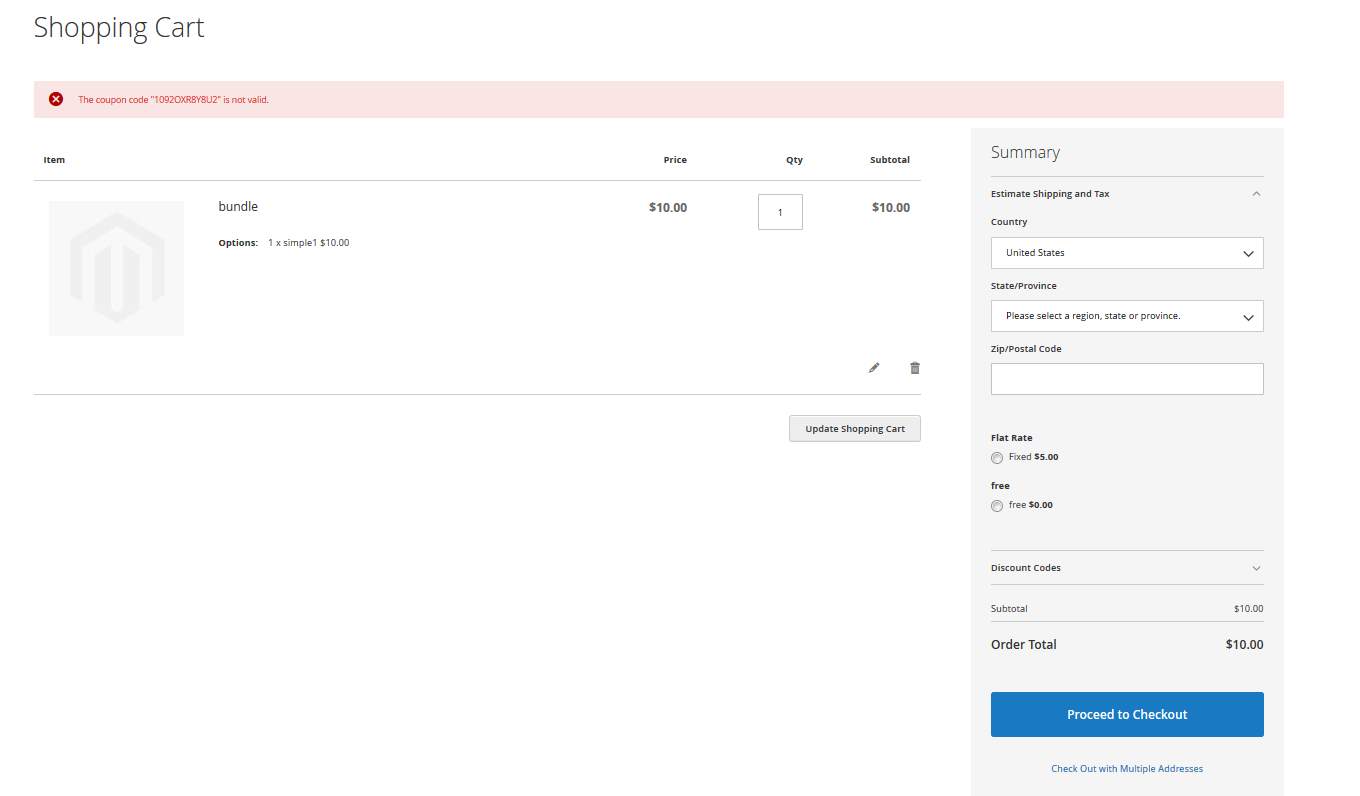Select the Fixed $5.00 flat rate option
This screenshot has height=796, width=1360.
pos(997,458)
